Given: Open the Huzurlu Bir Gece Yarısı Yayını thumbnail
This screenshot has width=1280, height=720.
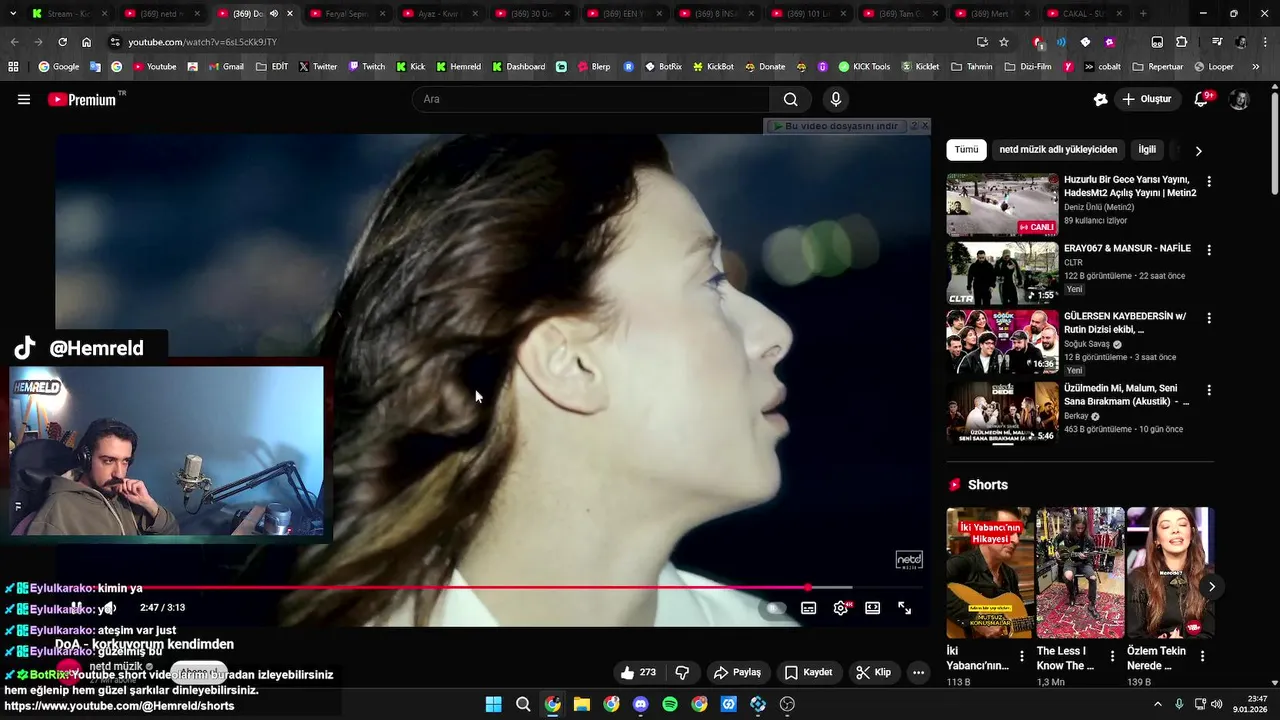Looking at the screenshot, I should (x=1002, y=205).
